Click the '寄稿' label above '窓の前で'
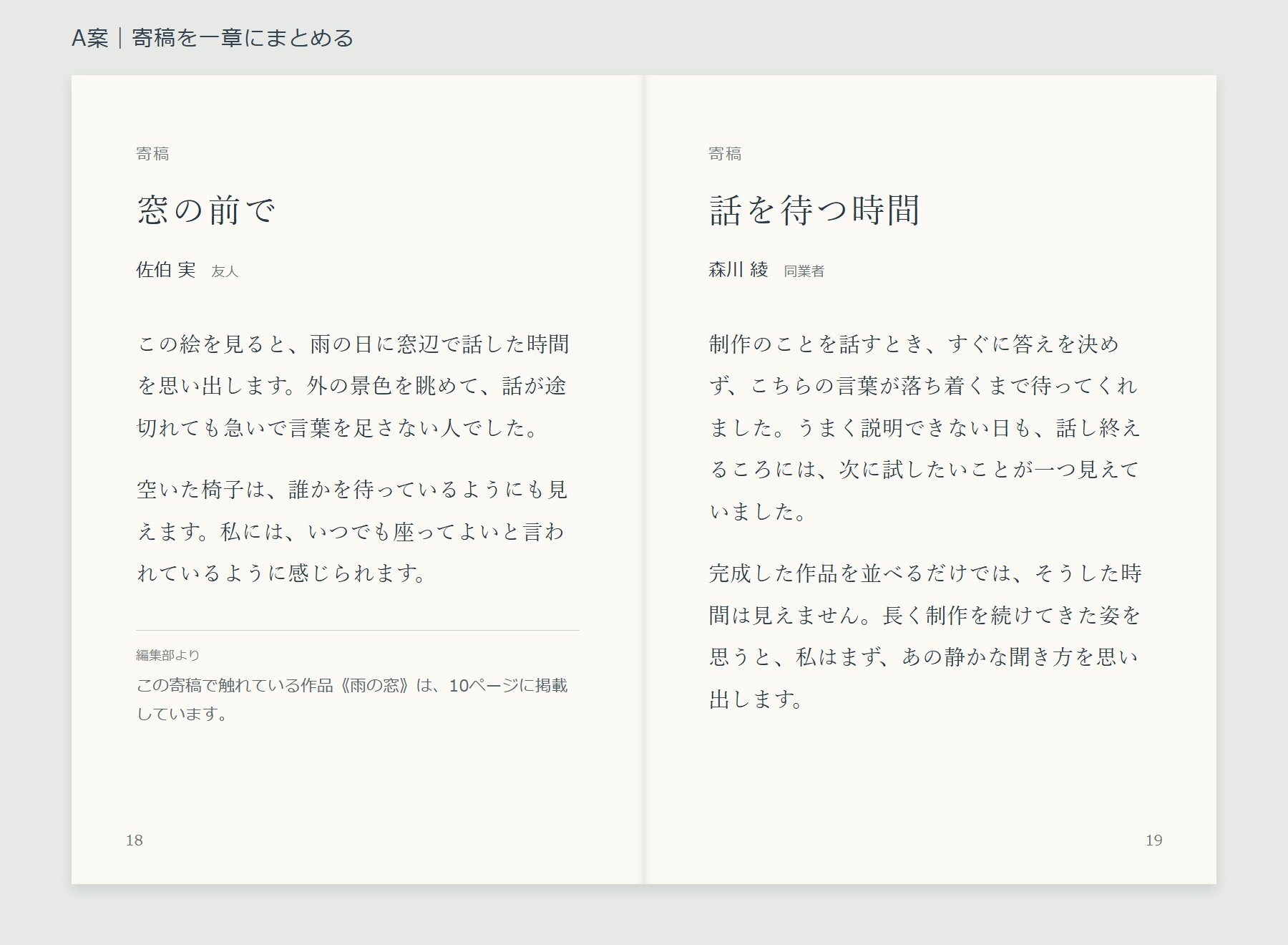The height and width of the screenshot is (945, 1288). click(152, 154)
